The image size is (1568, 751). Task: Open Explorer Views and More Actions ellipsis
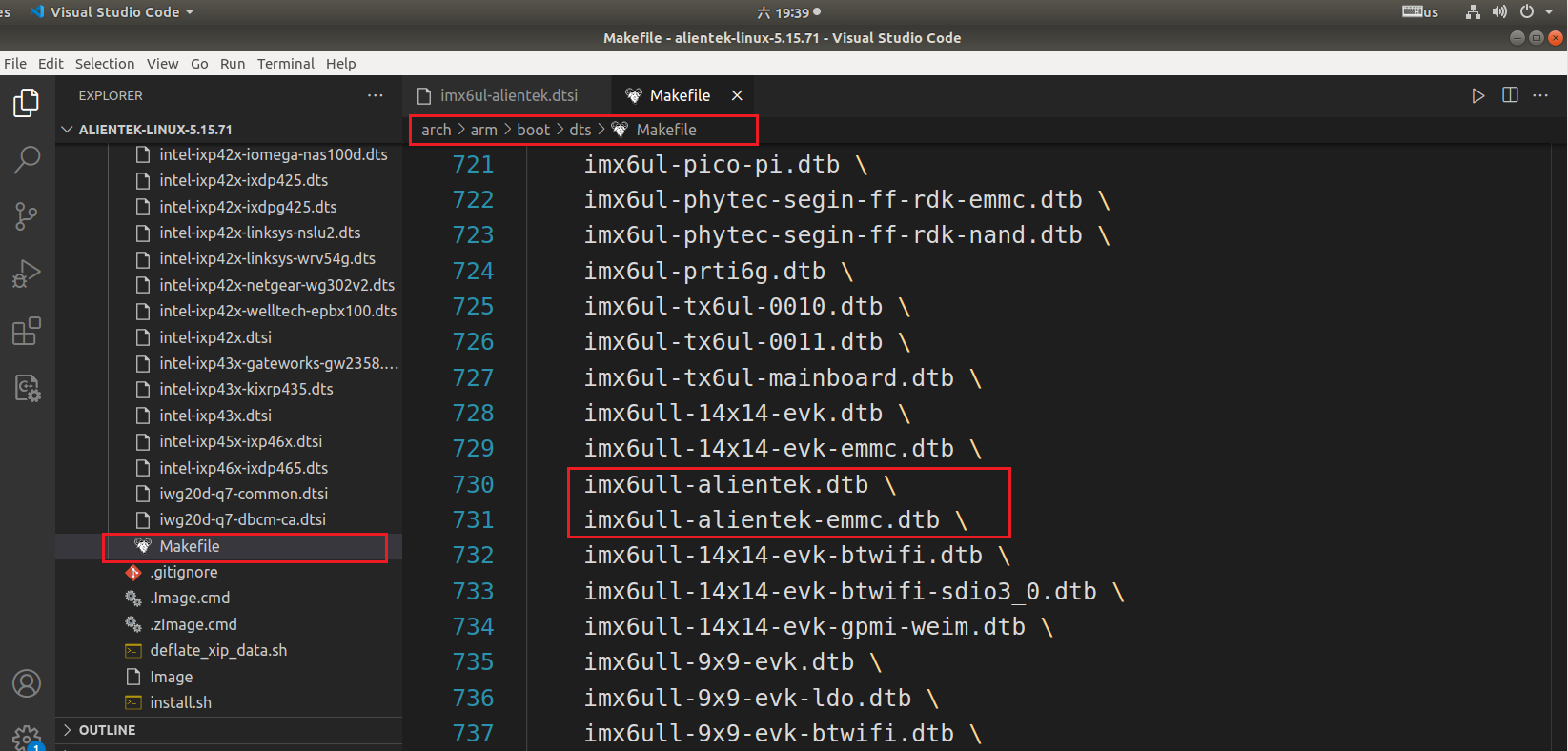click(376, 95)
